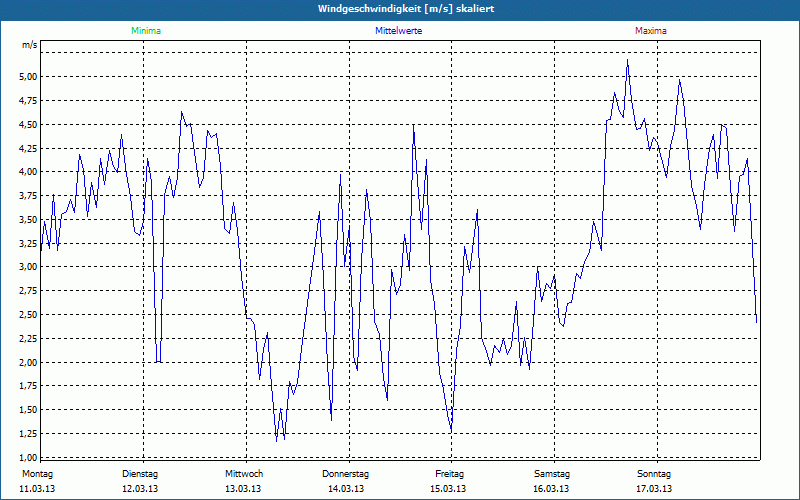Click the 5,00 axis value

click(29, 77)
